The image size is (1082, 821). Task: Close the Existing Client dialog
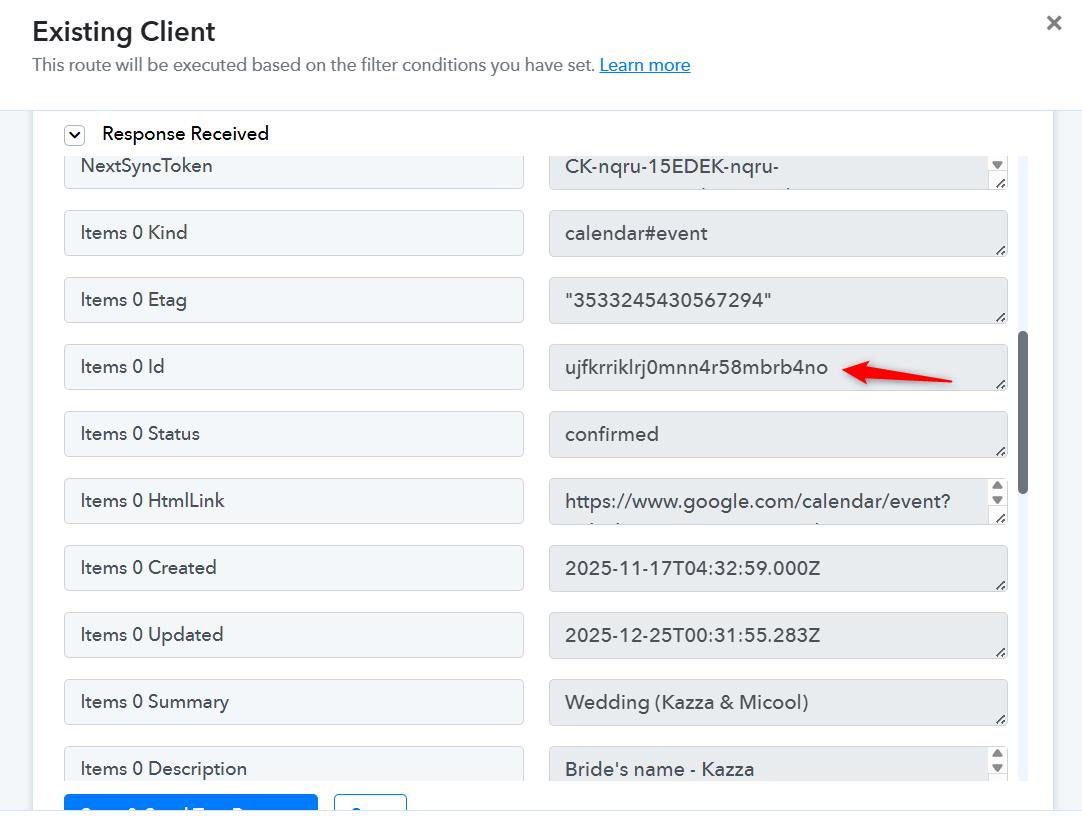tap(1053, 23)
